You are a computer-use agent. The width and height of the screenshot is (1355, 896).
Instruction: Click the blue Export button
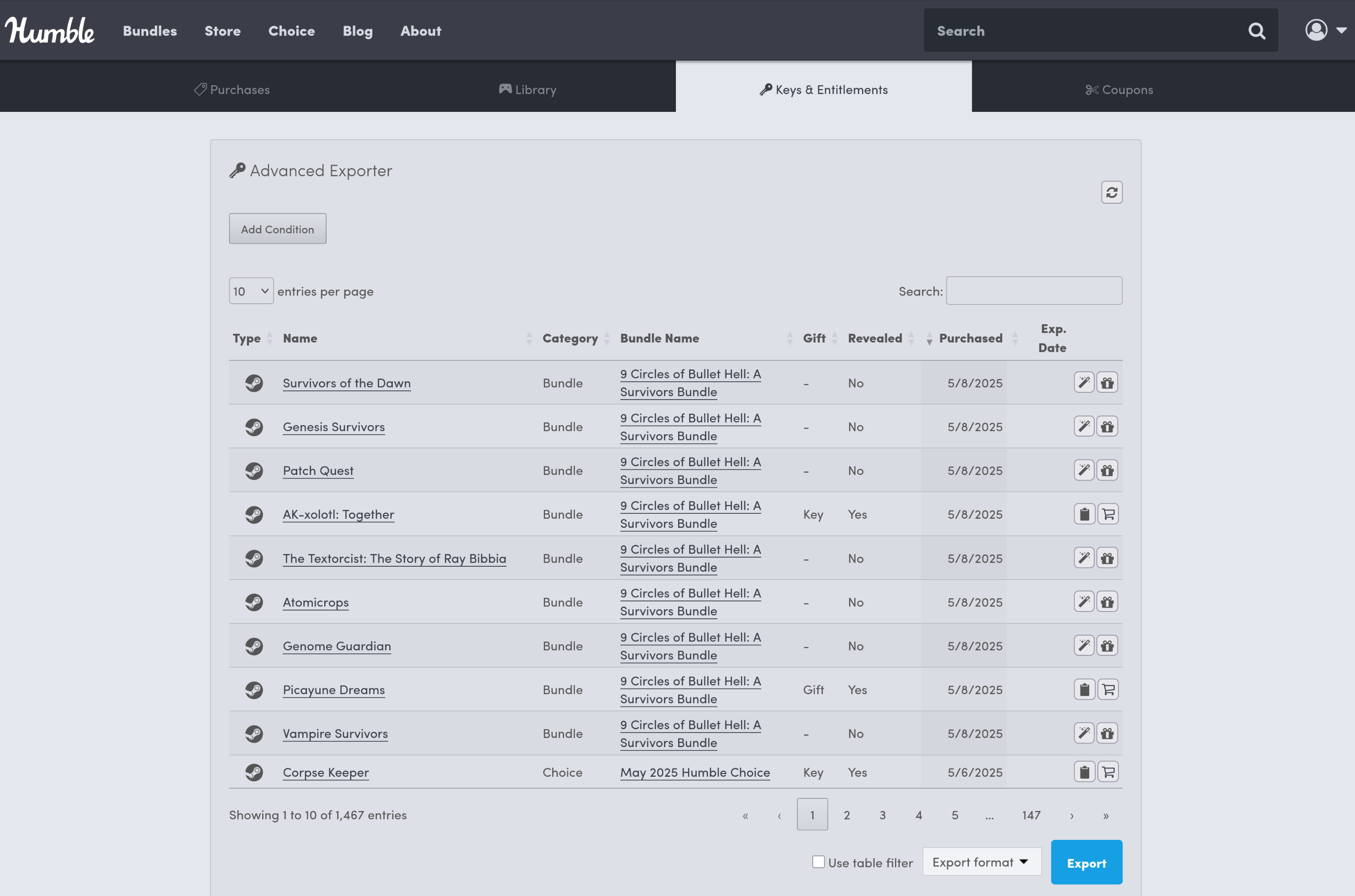[1086, 863]
